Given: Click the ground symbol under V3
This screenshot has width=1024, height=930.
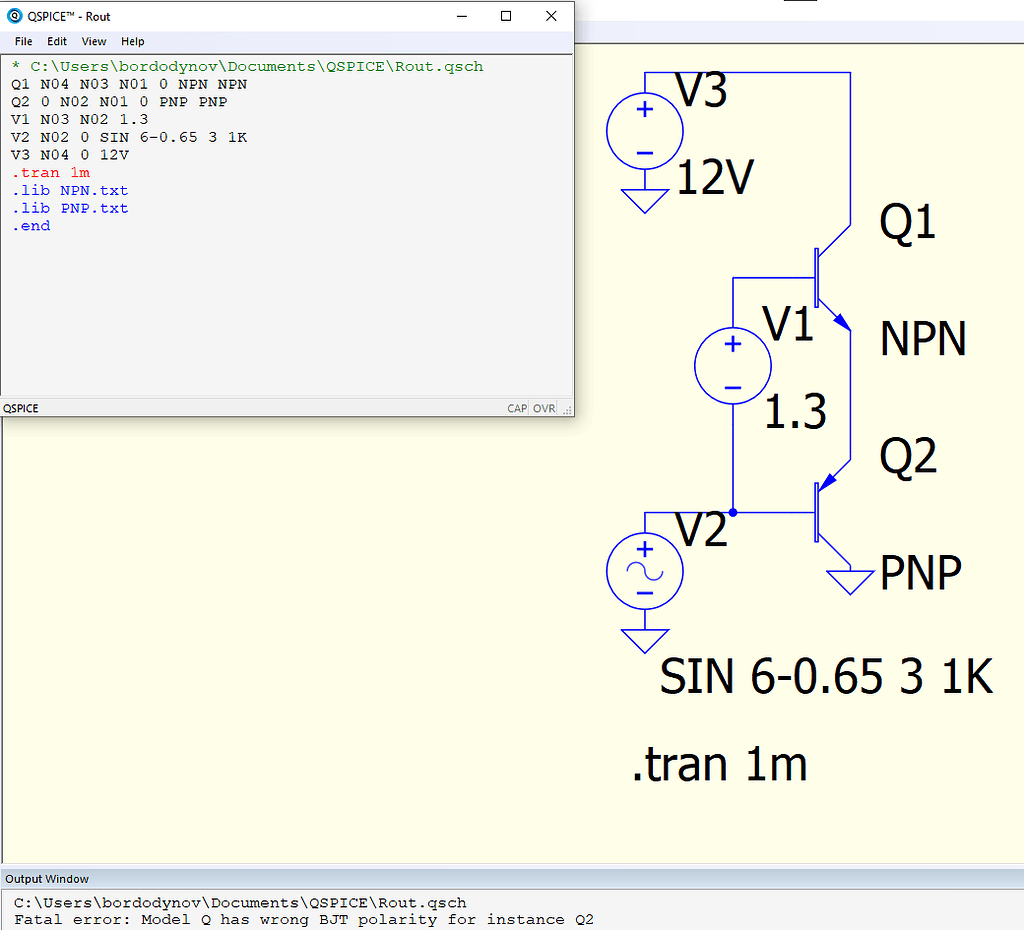Looking at the screenshot, I should (x=645, y=201).
